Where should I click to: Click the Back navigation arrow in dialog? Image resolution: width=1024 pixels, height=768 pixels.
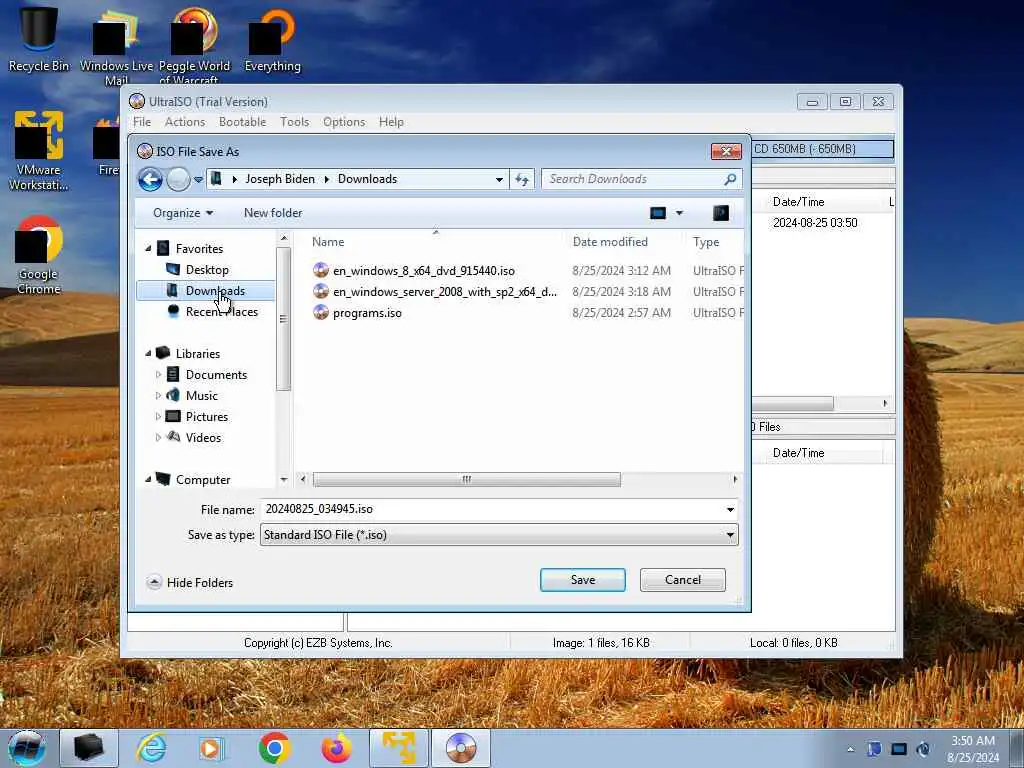pos(150,179)
